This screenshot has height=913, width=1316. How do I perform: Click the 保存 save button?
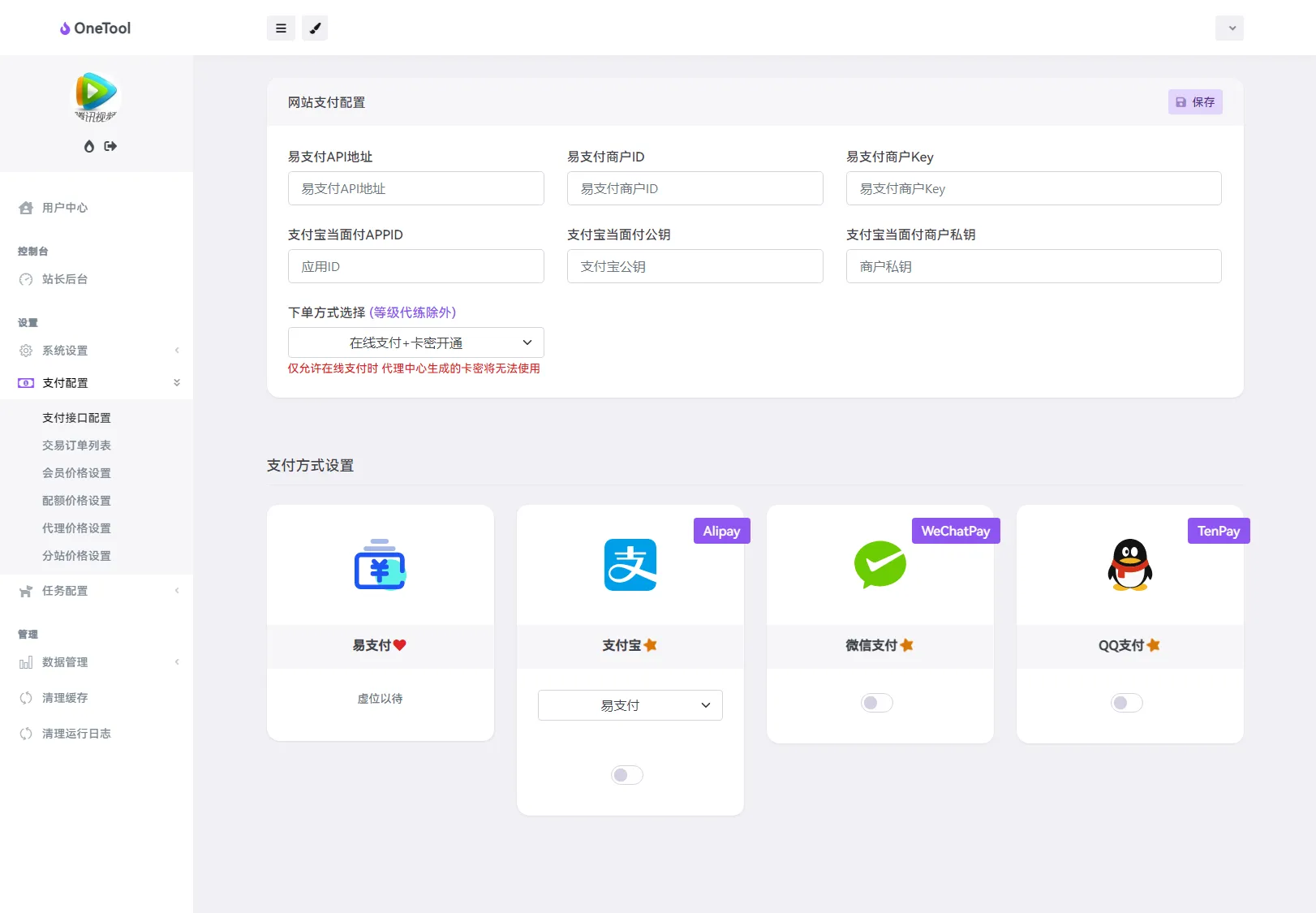pos(1194,101)
